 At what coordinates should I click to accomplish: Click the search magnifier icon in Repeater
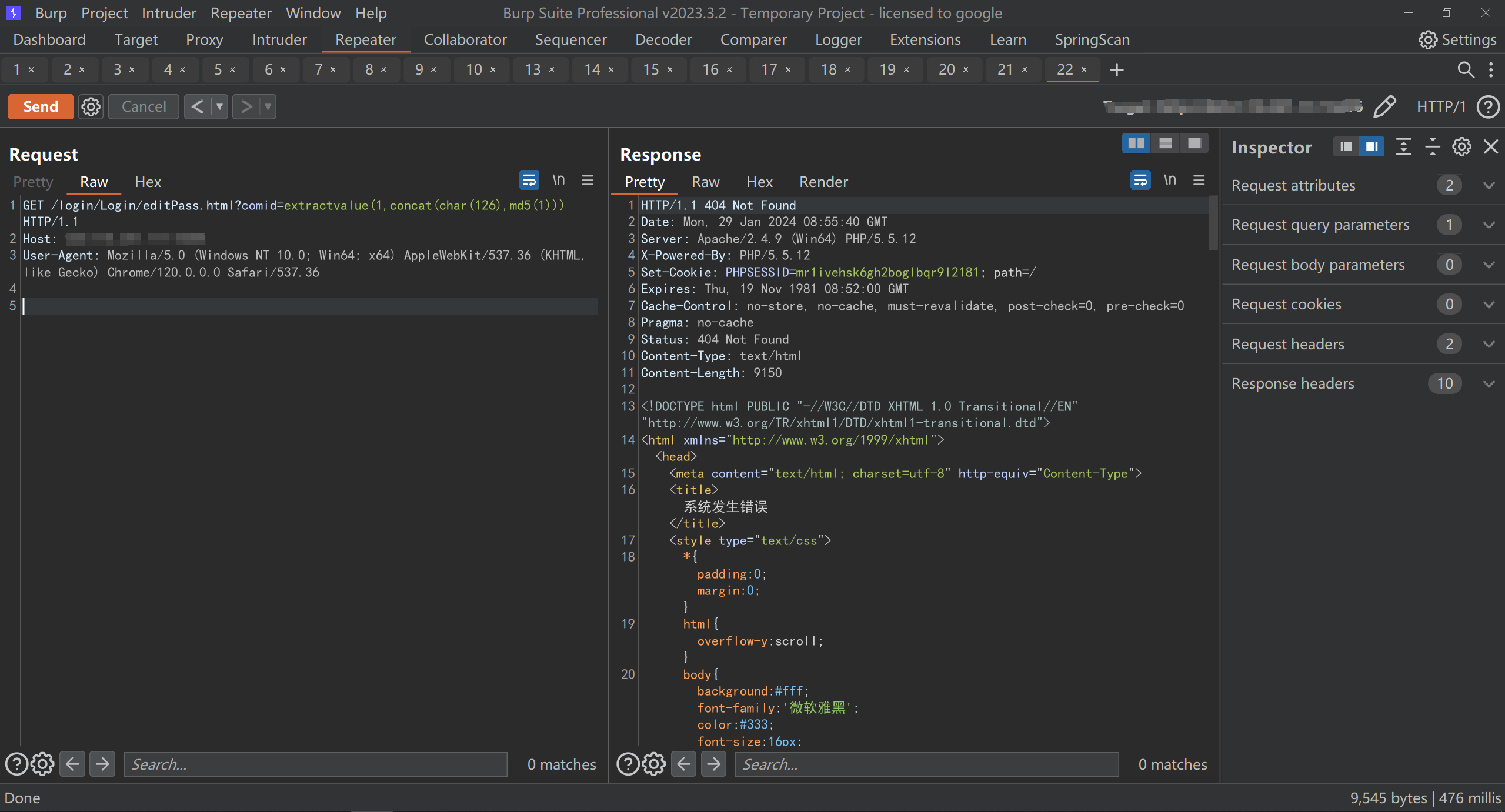[1466, 69]
